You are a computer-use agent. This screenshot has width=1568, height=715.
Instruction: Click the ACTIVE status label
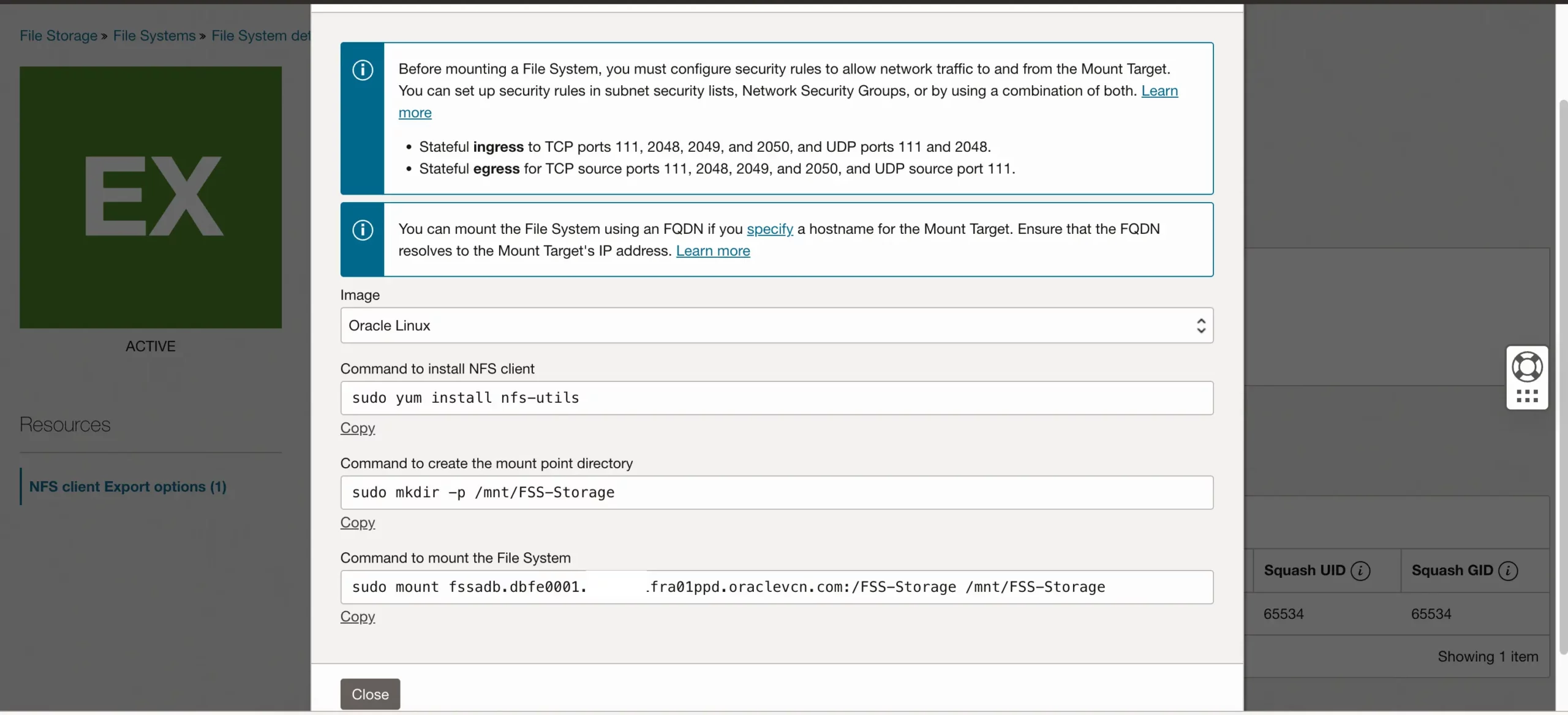click(151, 346)
